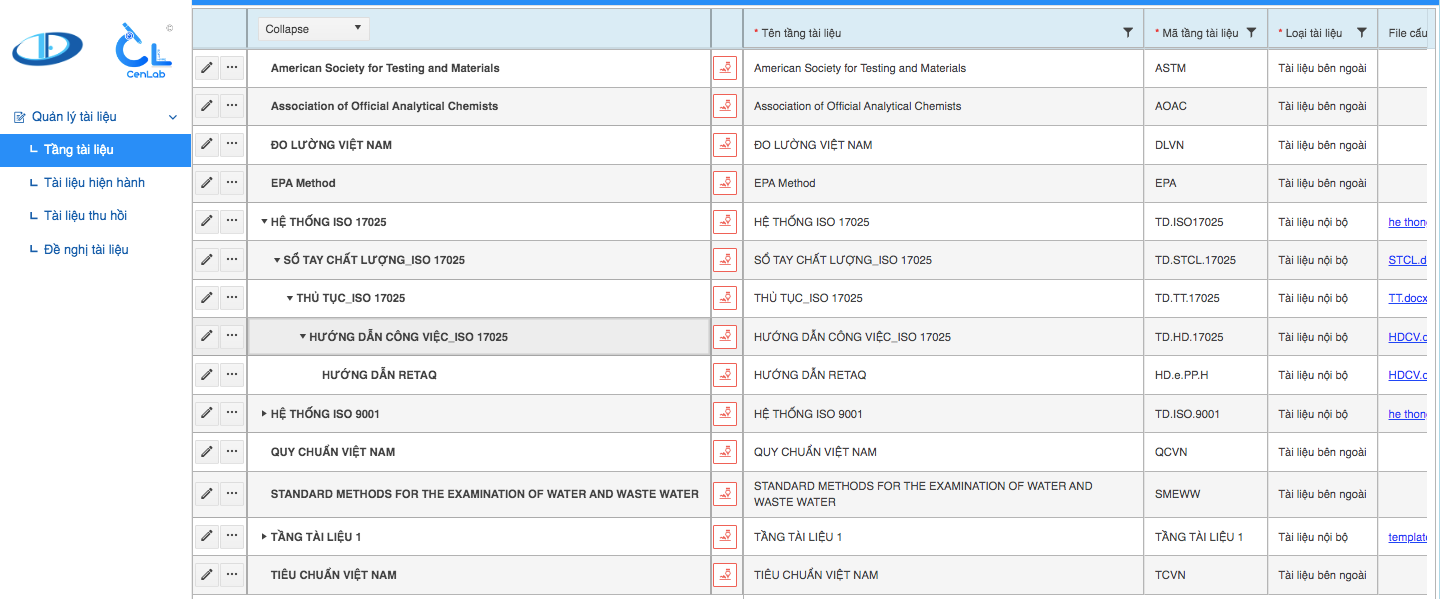Click the HD.e.PP.H code cell
The height and width of the screenshot is (599, 1440).
(1205, 375)
